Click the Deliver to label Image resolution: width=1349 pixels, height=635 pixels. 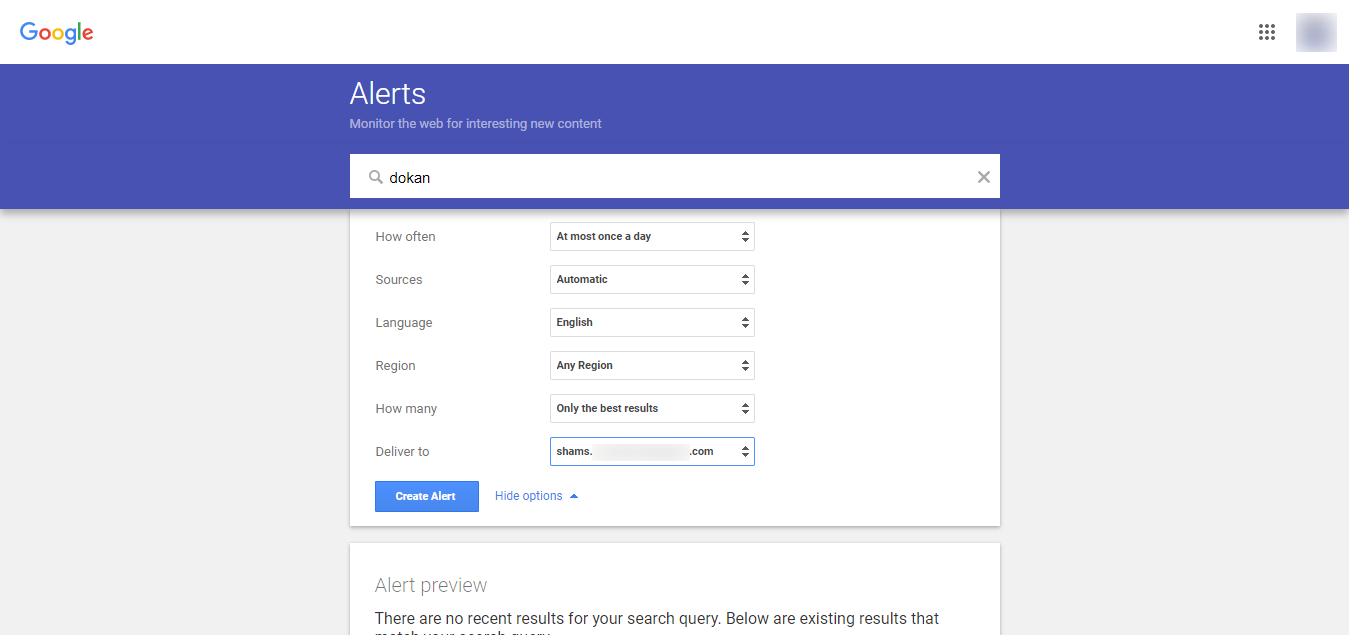point(402,452)
